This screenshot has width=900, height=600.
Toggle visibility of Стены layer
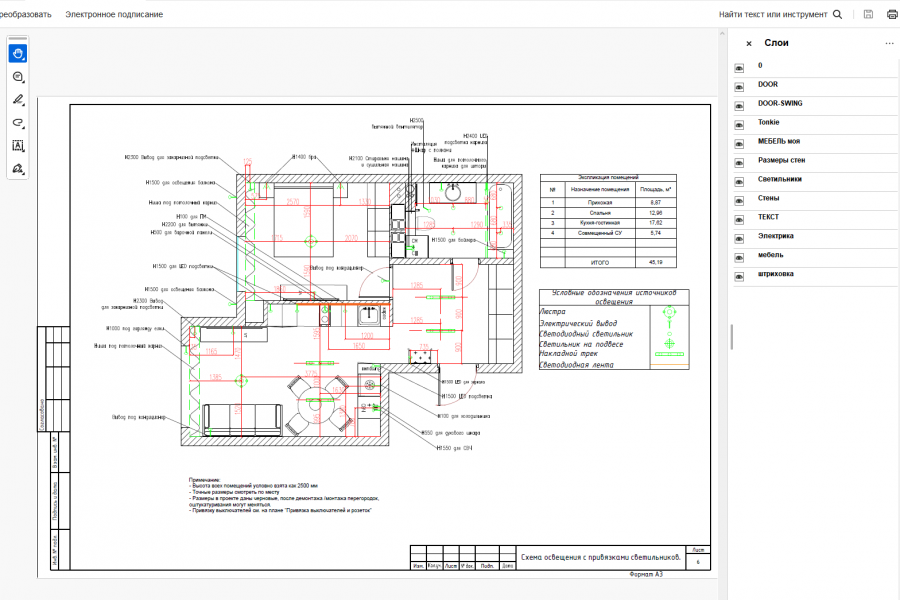tap(739, 201)
